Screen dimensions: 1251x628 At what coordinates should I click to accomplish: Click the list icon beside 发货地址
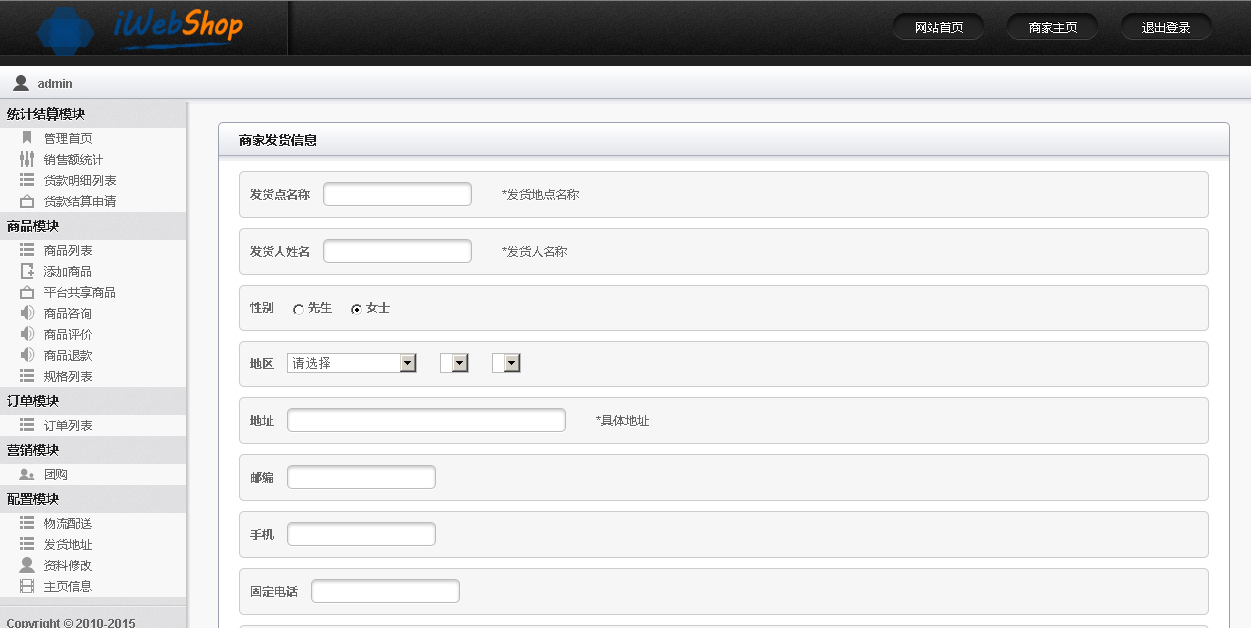coord(27,544)
